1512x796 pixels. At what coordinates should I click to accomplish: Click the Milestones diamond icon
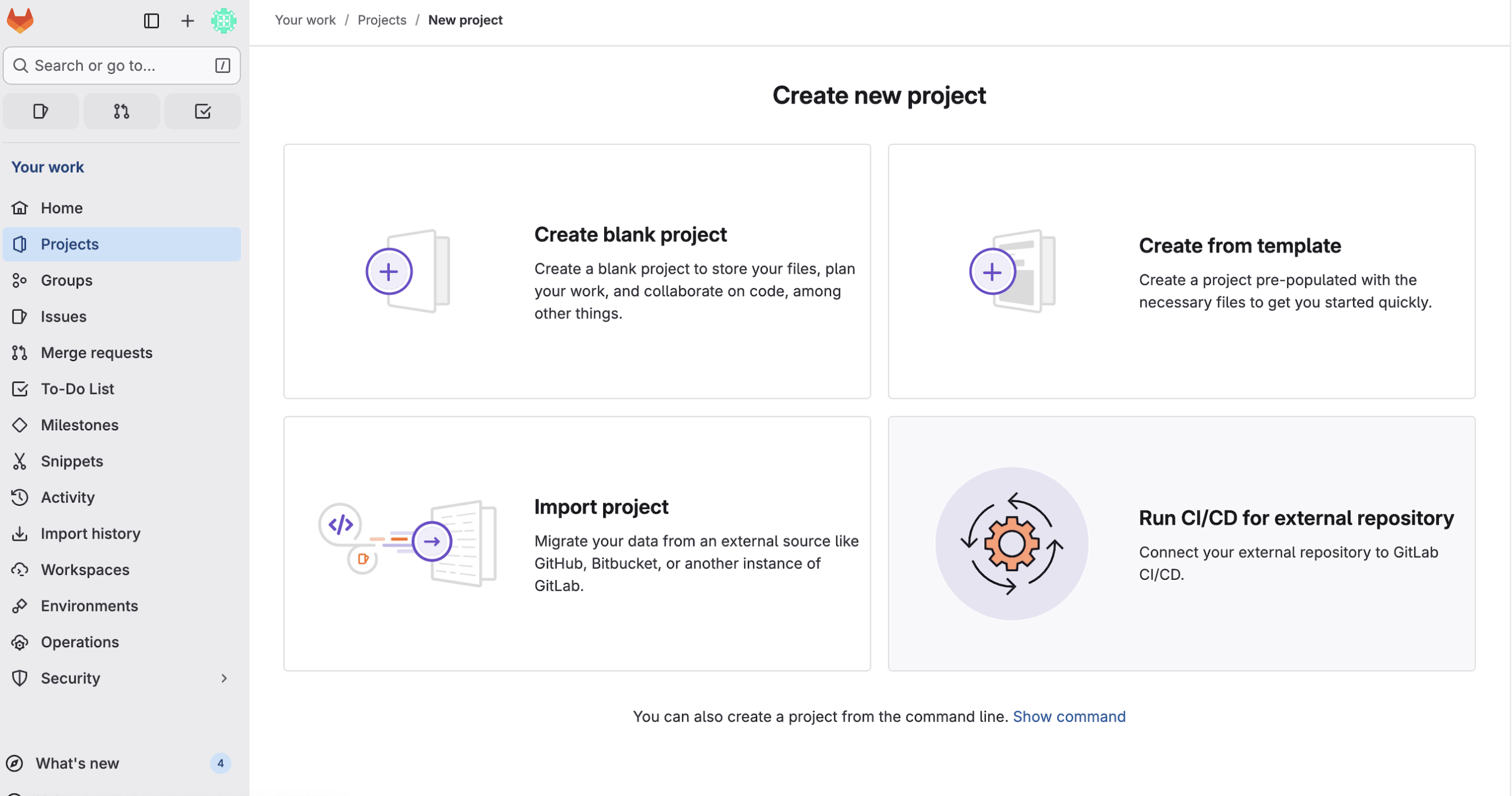pyautogui.click(x=19, y=425)
